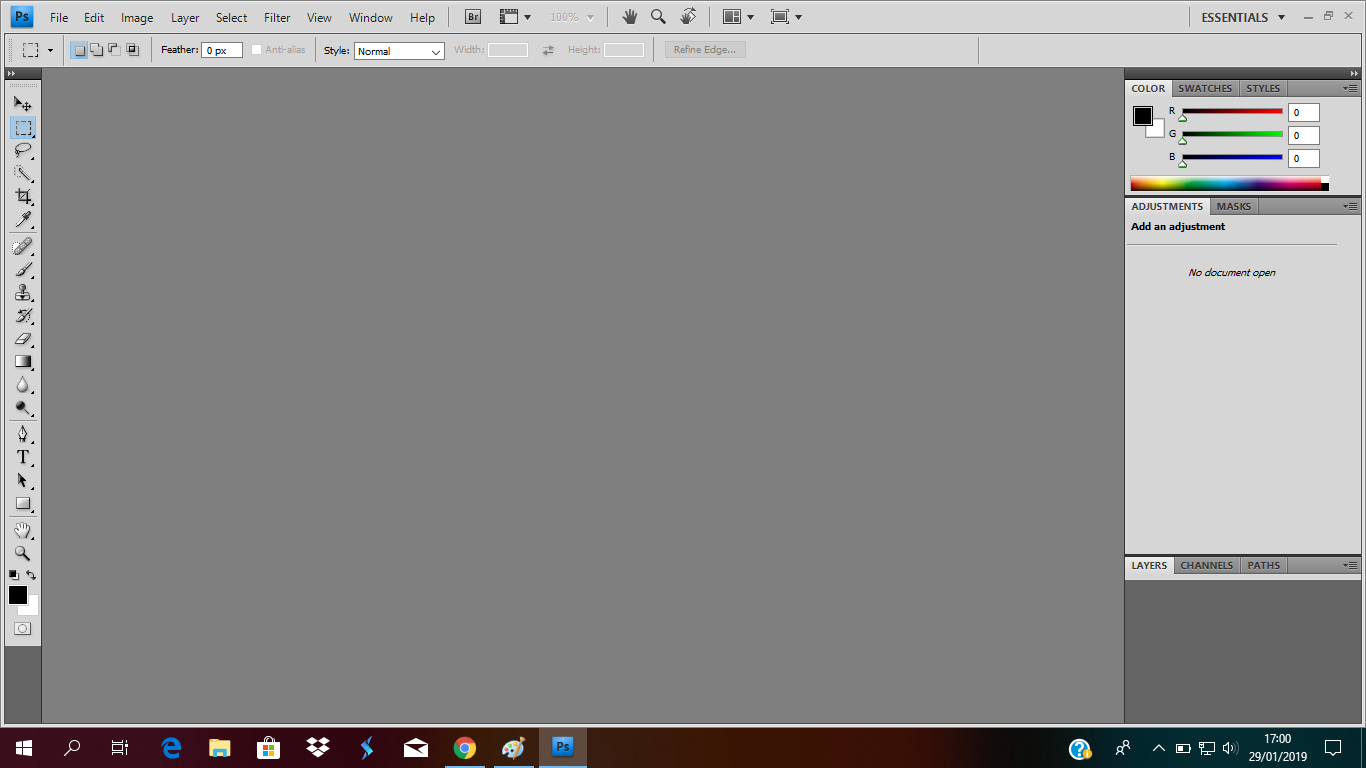Select the Gradient tool

(23, 362)
